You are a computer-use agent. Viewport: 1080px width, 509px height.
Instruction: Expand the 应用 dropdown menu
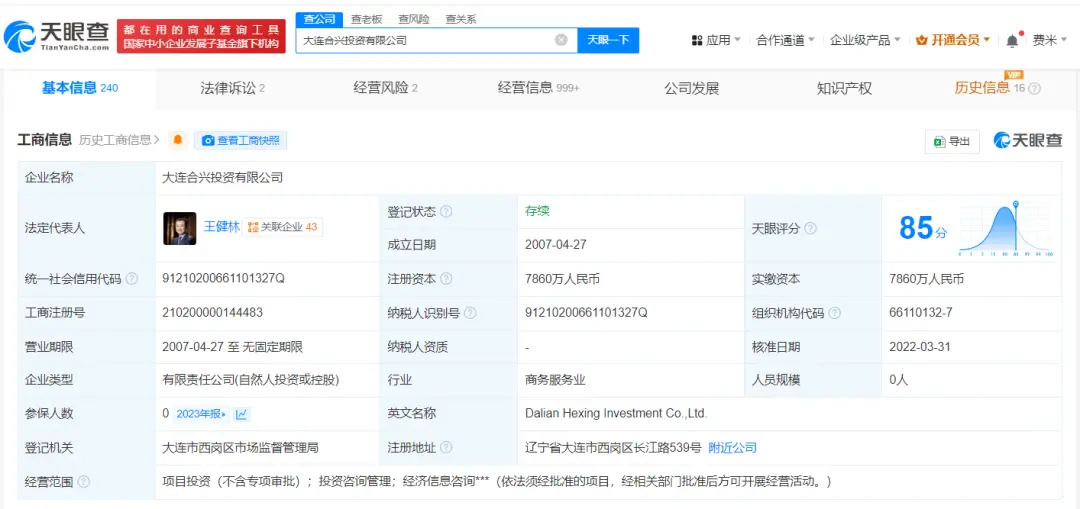coord(716,40)
